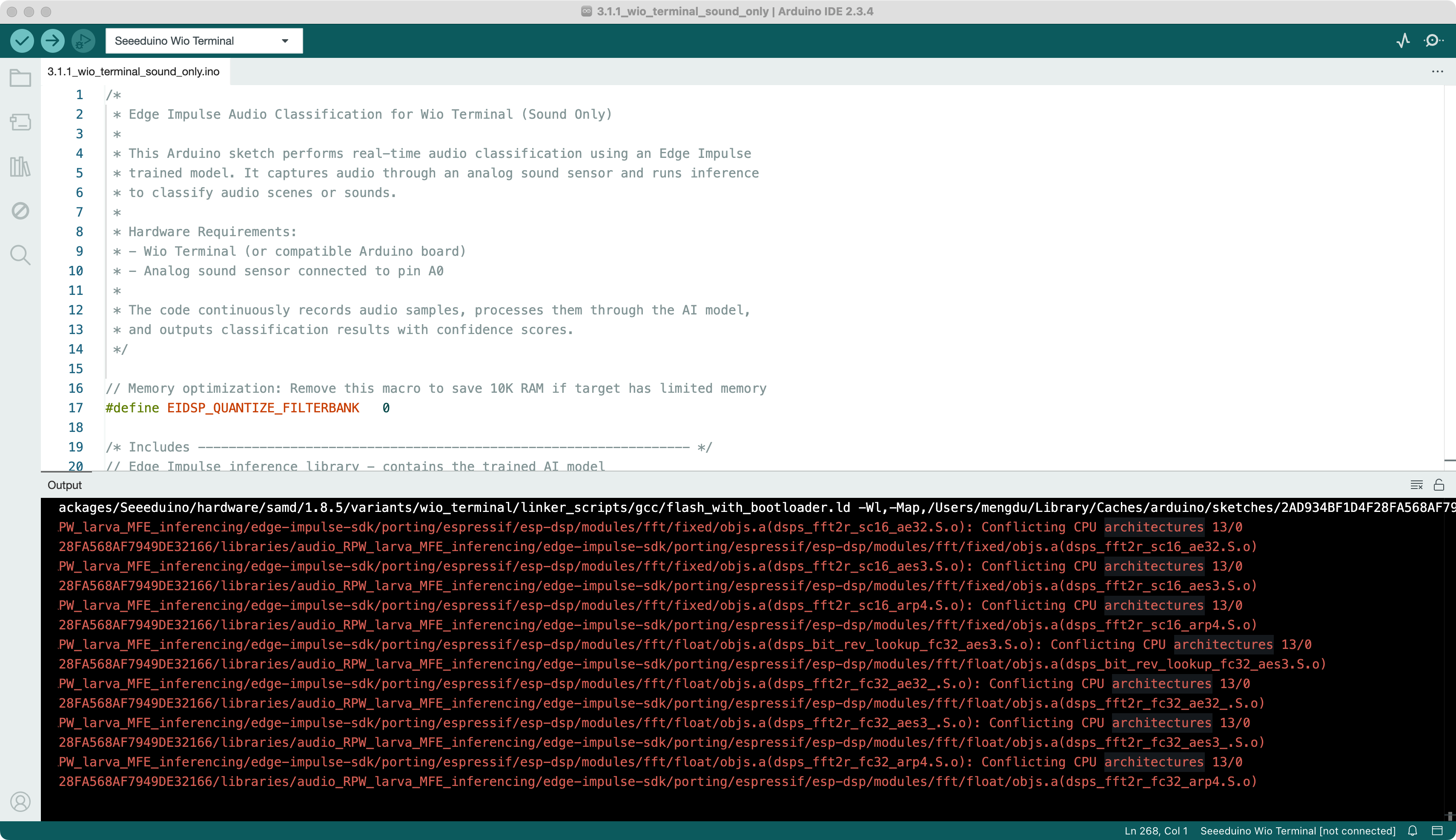1456x840 pixels.
Task: Click the EIDSP_QUANTIZE_FILTERBANK macro on line 17
Action: pos(263,408)
